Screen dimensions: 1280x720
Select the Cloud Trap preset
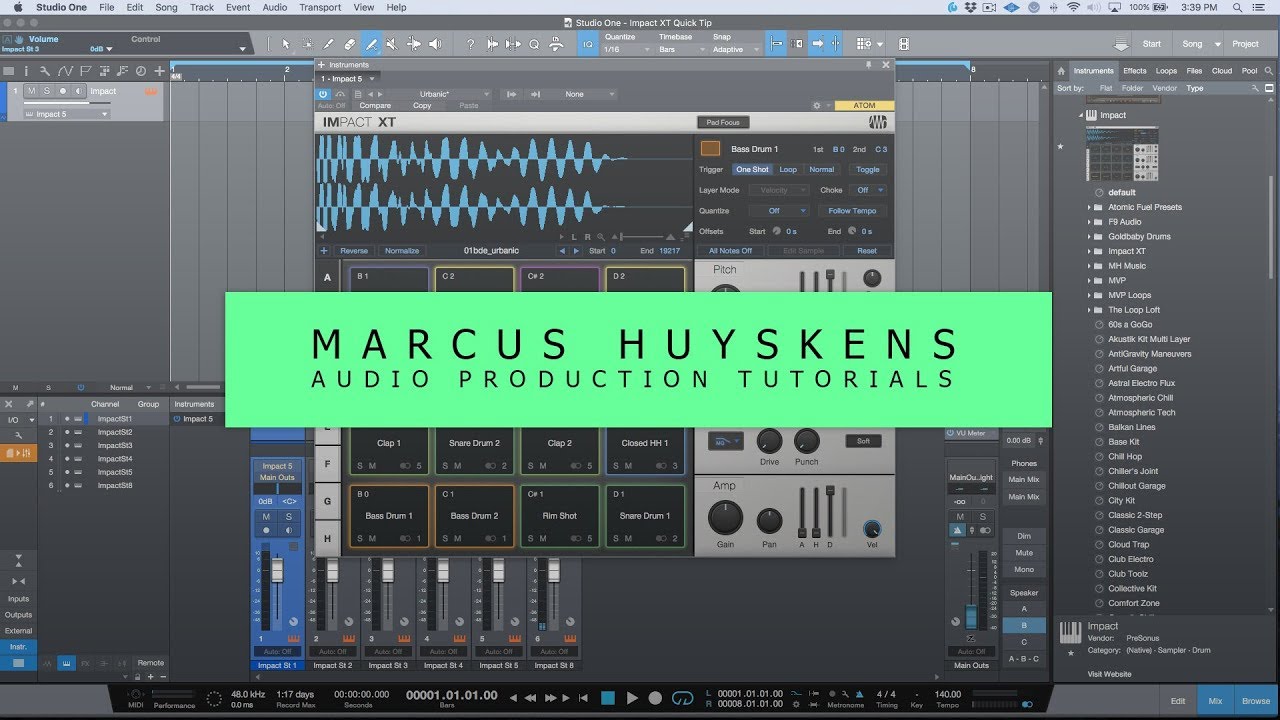(x=1128, y=545)
